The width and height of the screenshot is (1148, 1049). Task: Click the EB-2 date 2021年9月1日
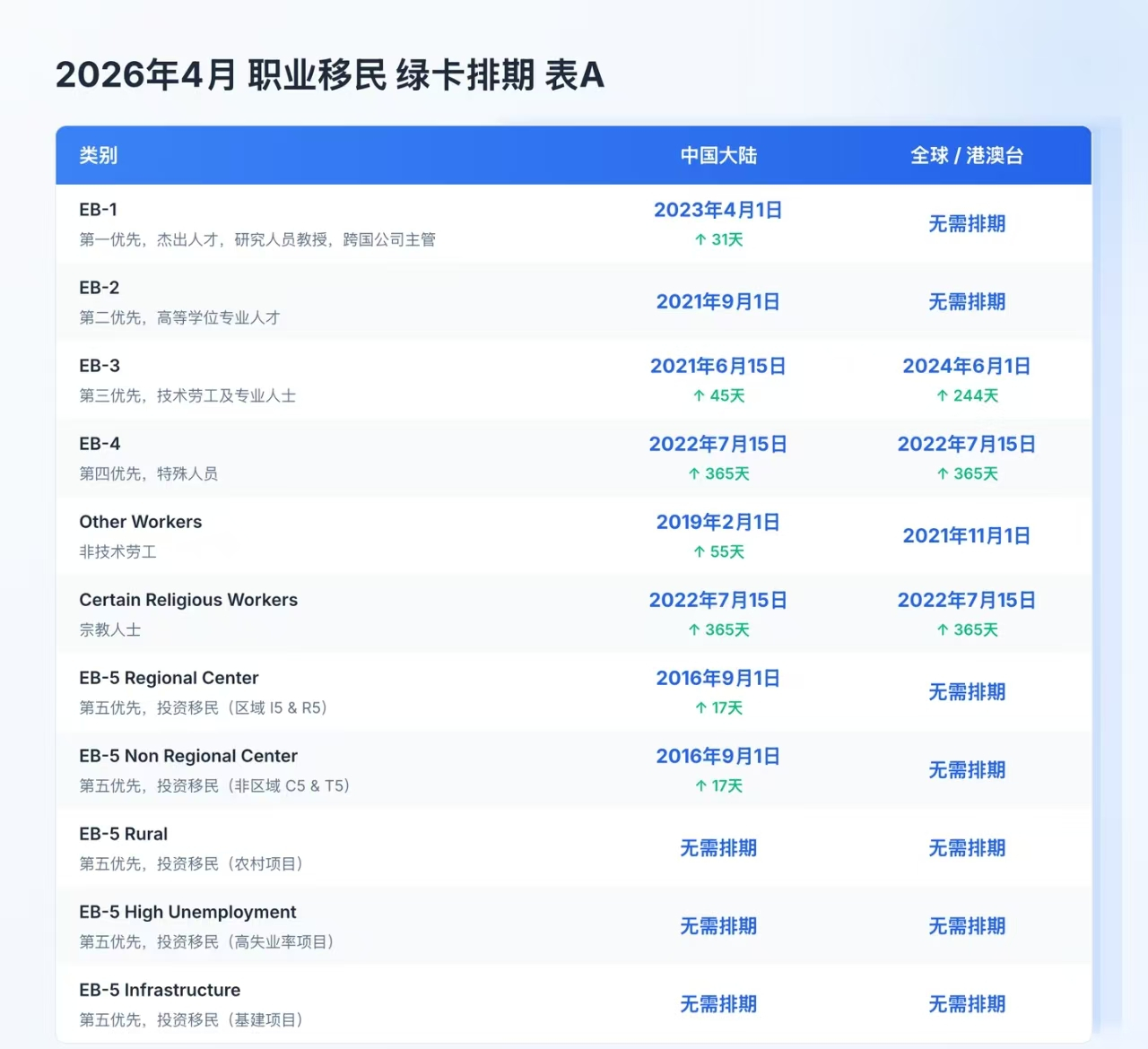click(x=717, y=301)
